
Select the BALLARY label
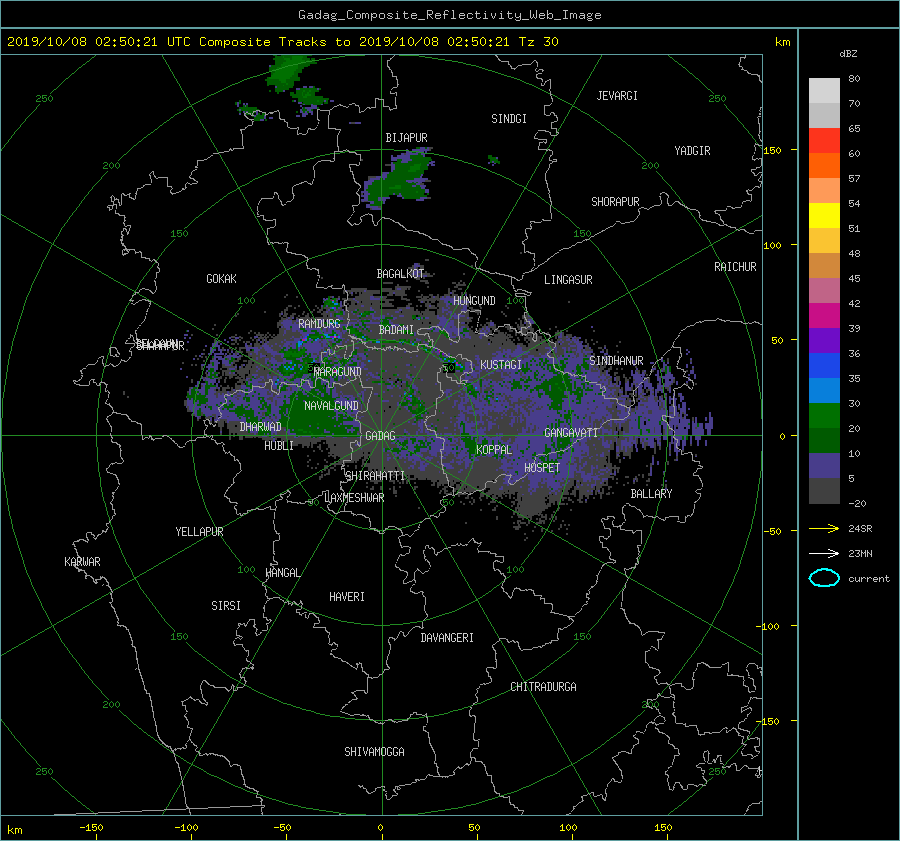pyautogui.click(x=651, y=494)
